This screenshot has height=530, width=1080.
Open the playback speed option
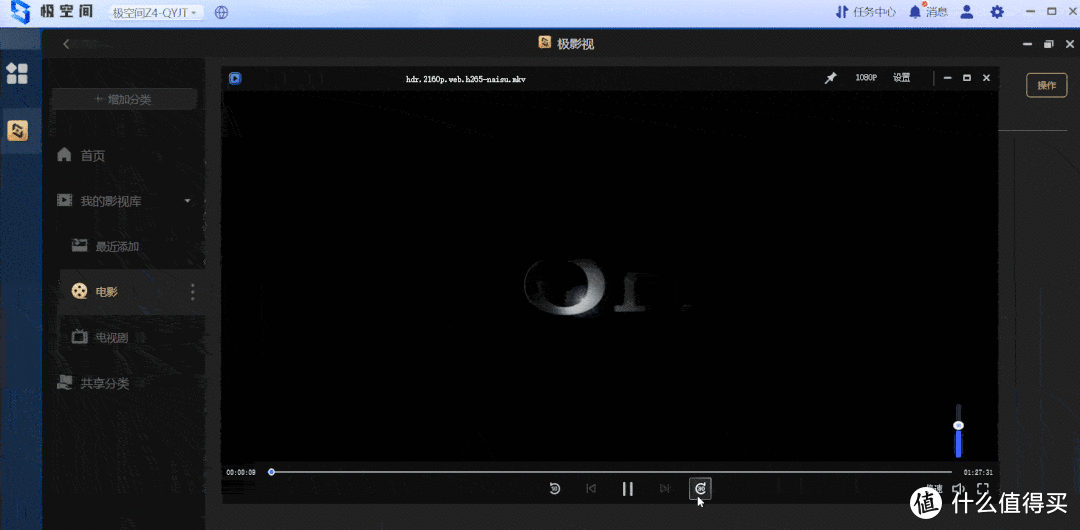pos(934,489)
